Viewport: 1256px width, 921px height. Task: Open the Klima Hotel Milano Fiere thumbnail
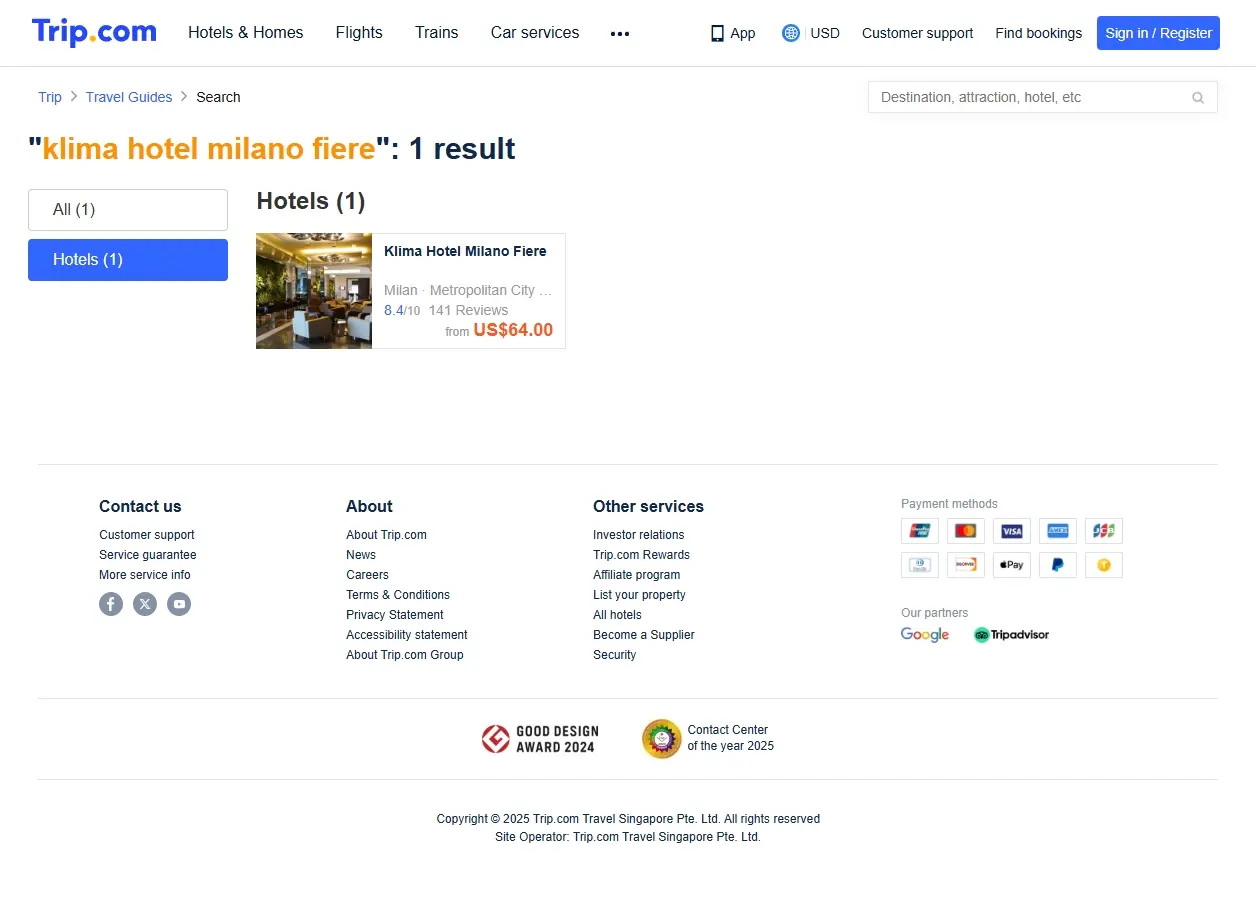[314, 291]
